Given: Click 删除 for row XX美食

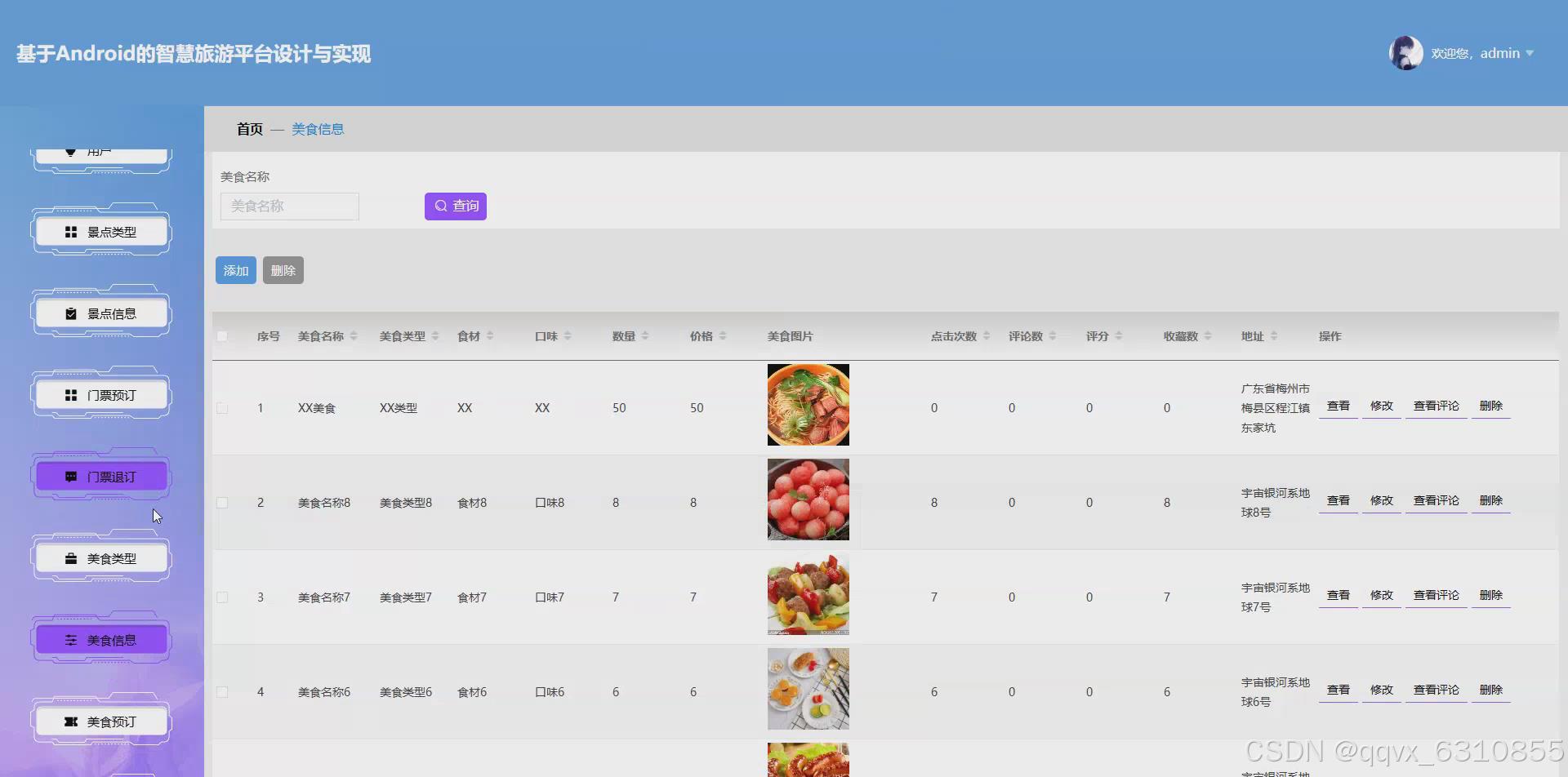Looking at the screenshot, I should 1491,406.
